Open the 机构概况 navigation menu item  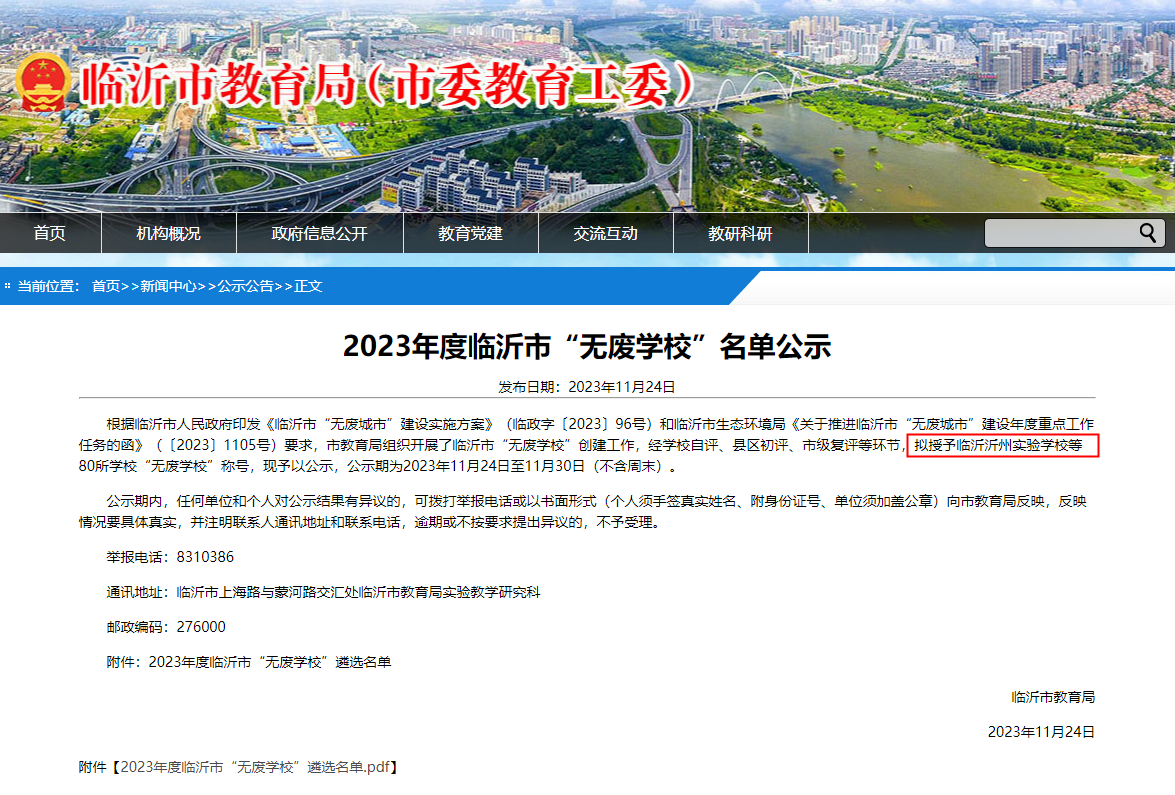pos(167,233)
